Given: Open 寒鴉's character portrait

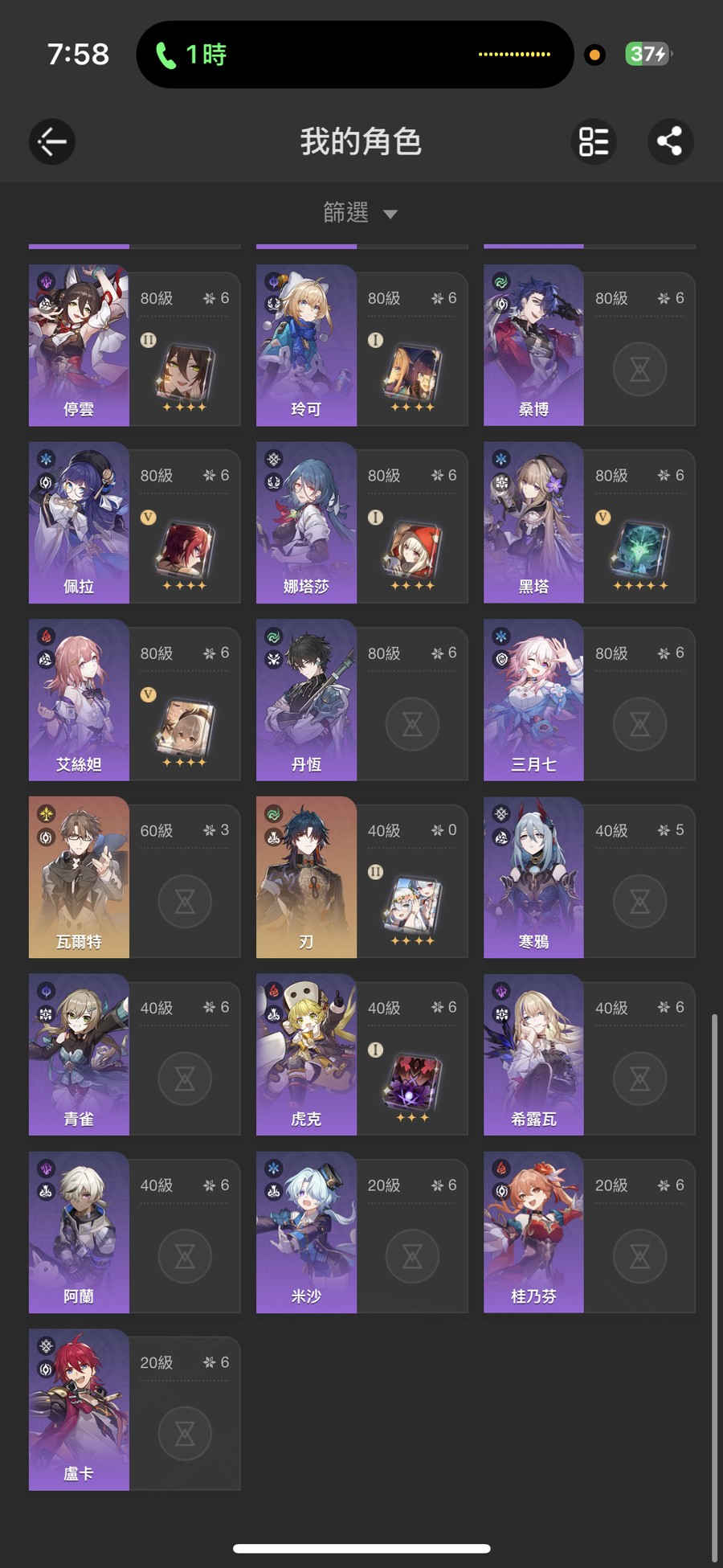Looking at the screenshot, I should [533, 877].
